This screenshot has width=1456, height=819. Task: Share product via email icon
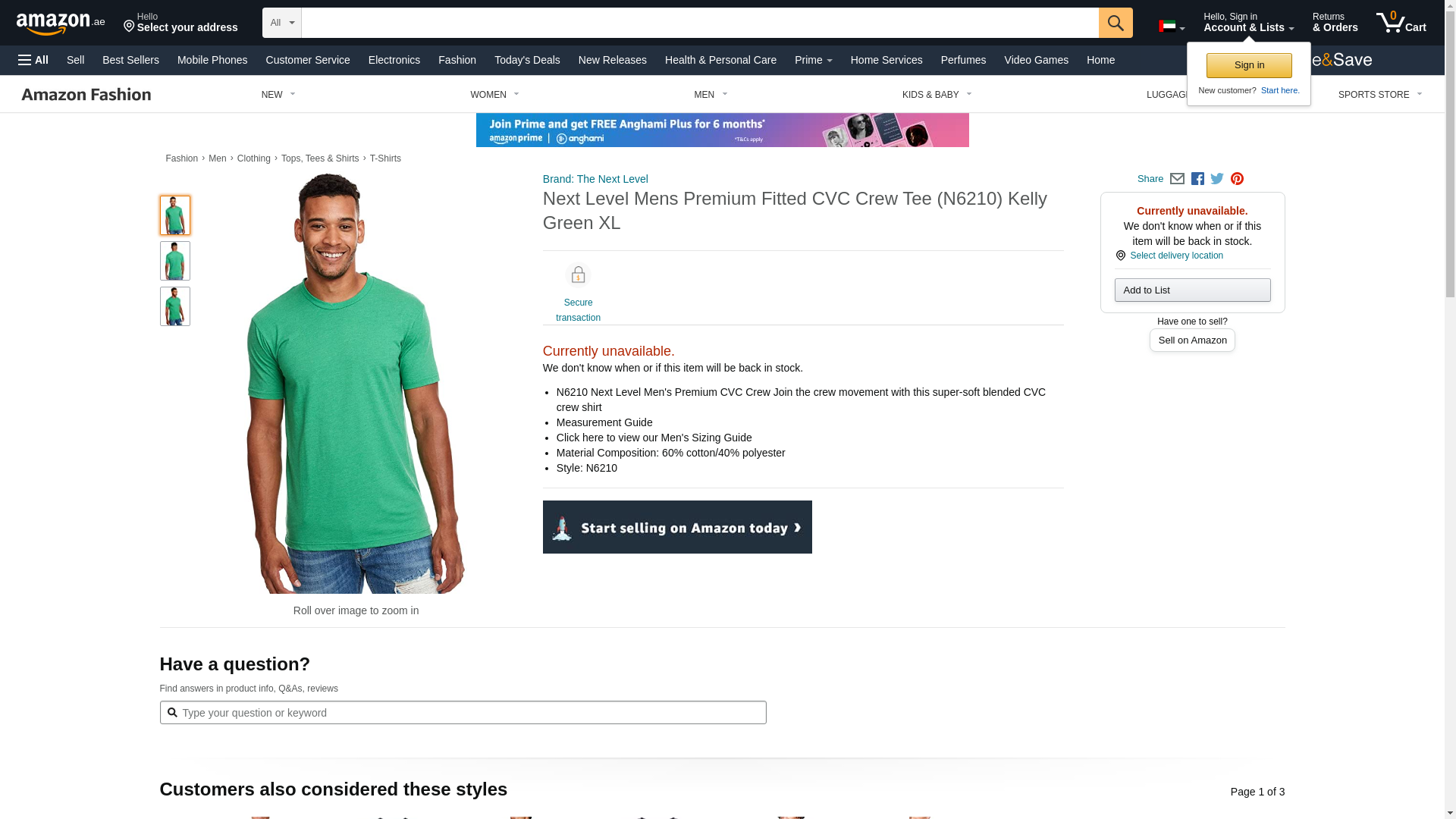(1177, 179)
